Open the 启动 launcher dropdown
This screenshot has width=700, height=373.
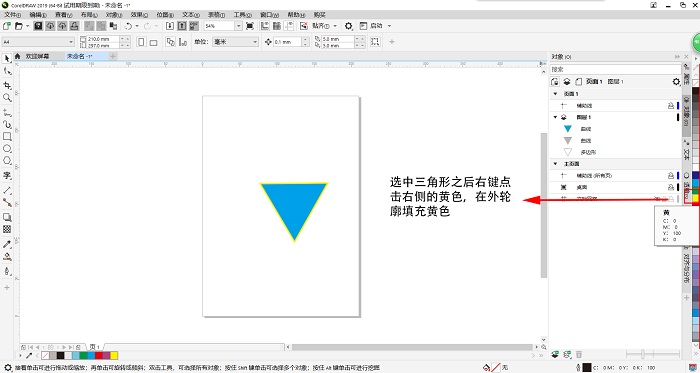(x=389, y=26)
